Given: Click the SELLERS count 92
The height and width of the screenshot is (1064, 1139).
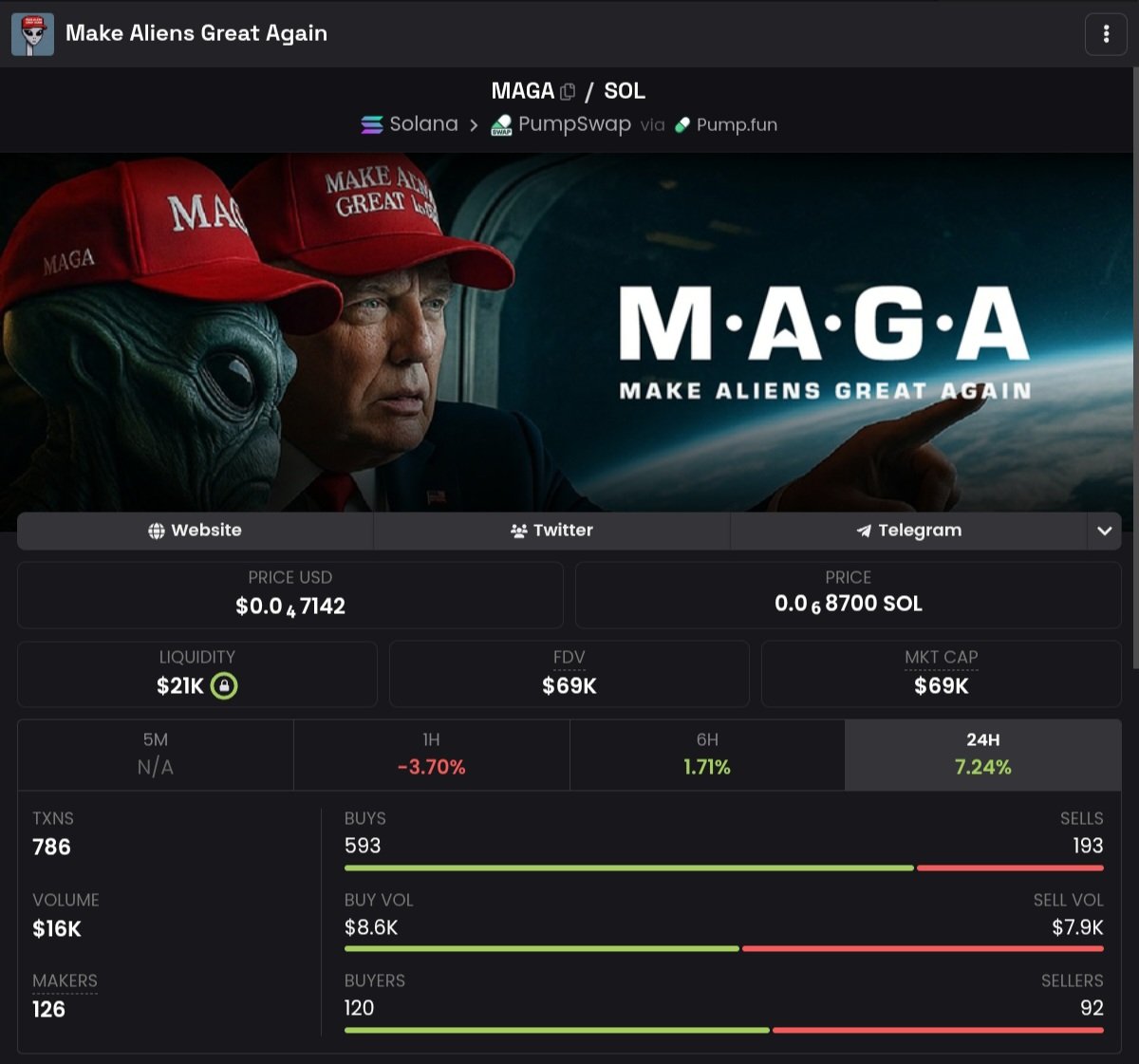Looking at the screenshot, I should 1092,1008.
